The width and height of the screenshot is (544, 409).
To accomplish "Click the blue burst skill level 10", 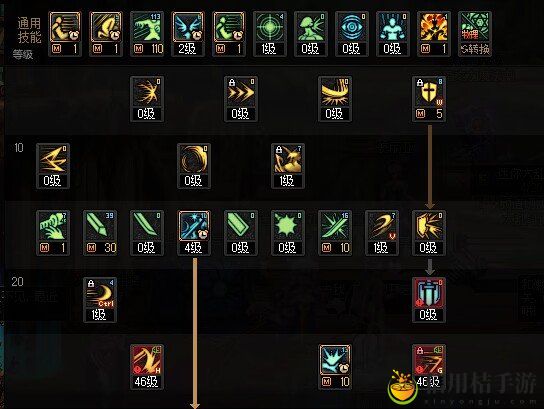I will pos(335,360).
